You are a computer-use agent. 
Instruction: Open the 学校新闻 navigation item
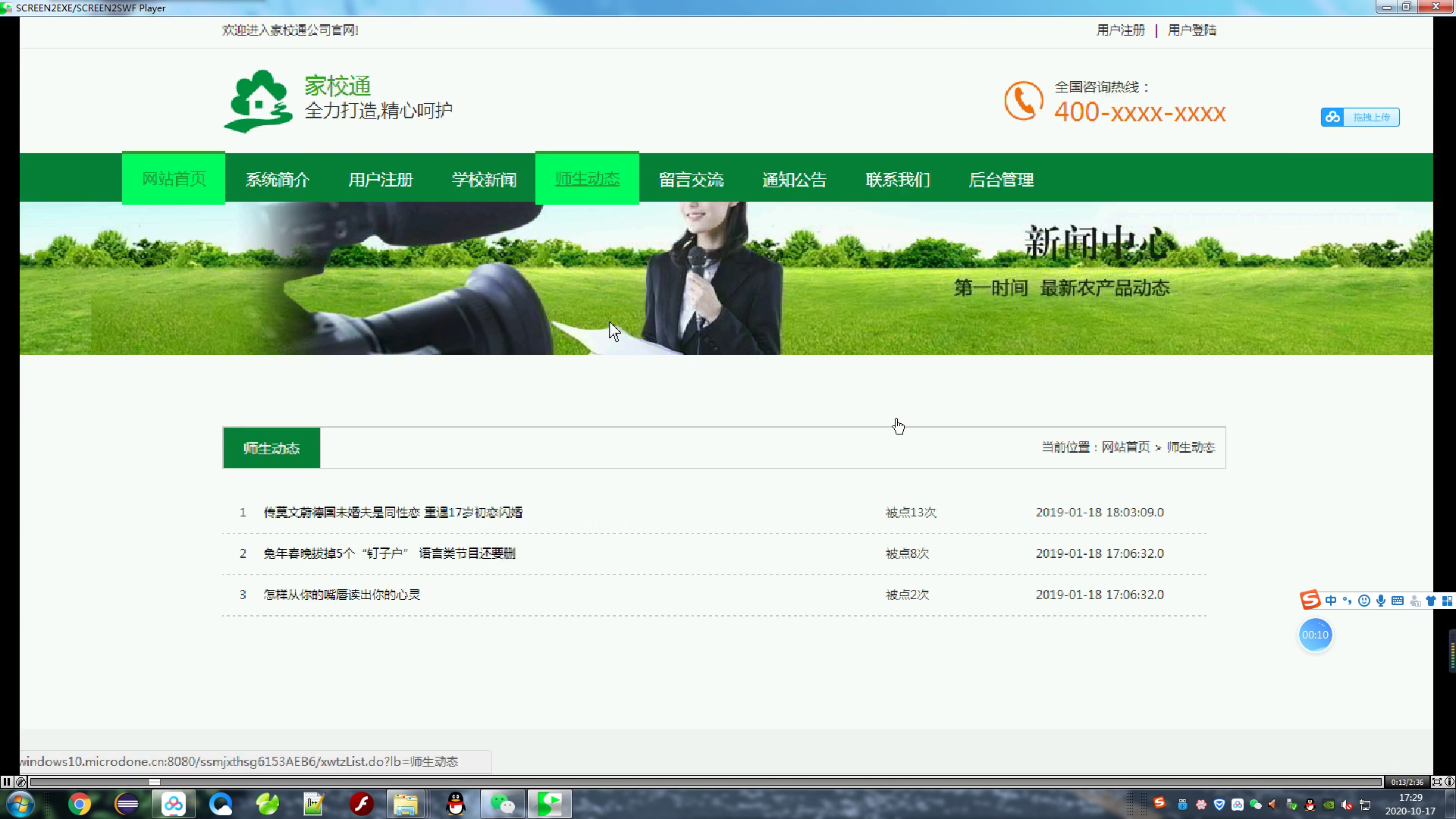click(484, 180)
